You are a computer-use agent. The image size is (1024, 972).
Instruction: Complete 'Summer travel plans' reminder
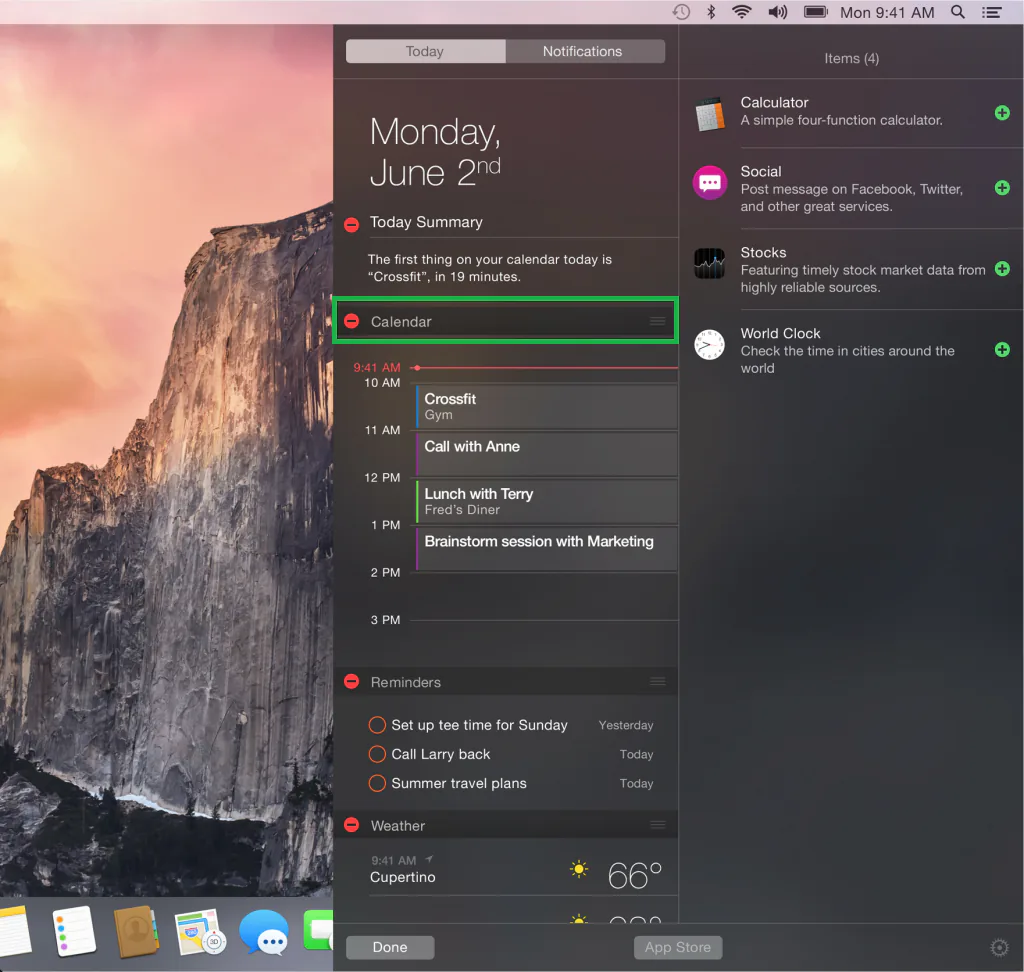[377, 783]
